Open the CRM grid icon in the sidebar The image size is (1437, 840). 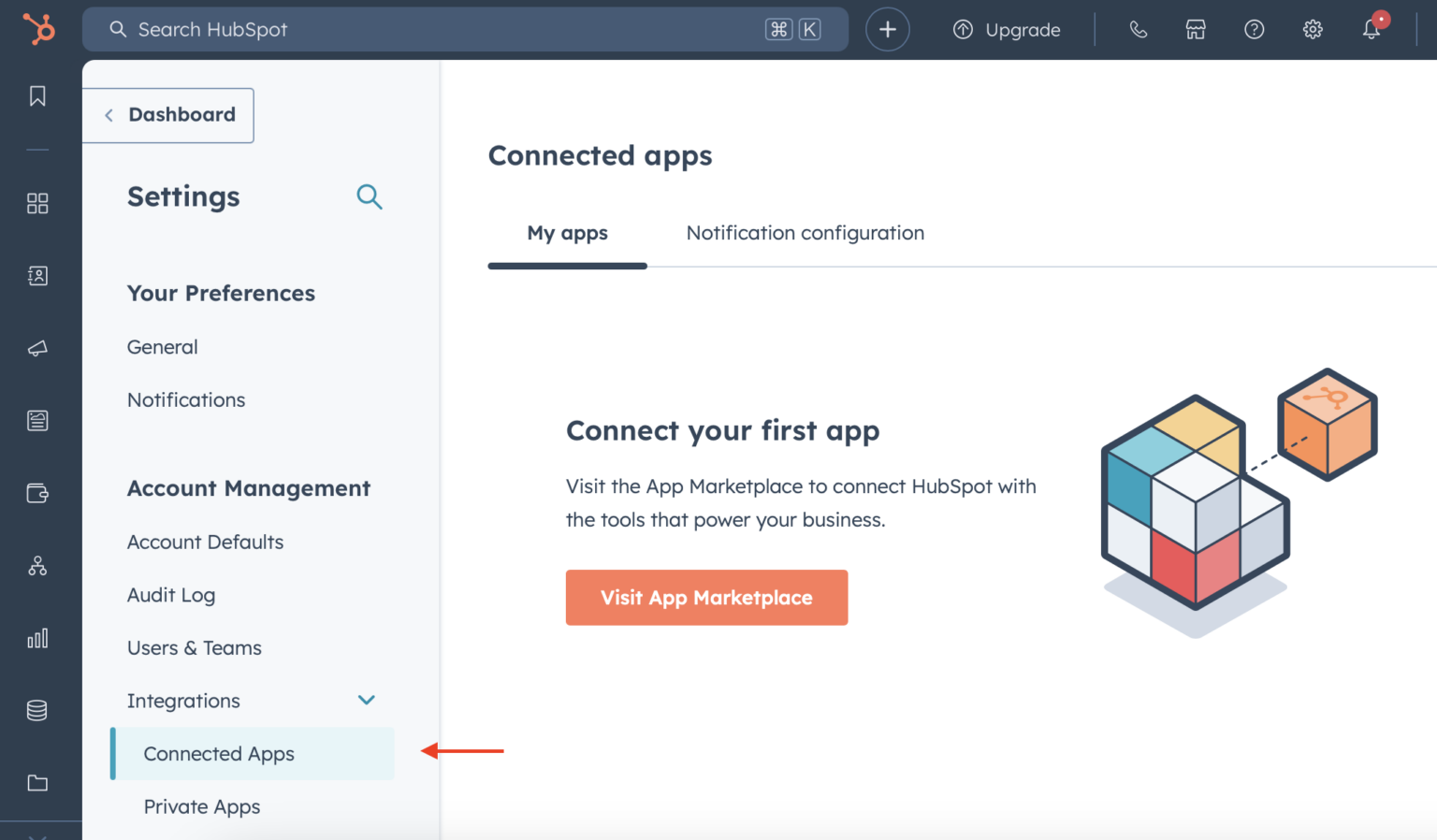(x=38, y=203)
